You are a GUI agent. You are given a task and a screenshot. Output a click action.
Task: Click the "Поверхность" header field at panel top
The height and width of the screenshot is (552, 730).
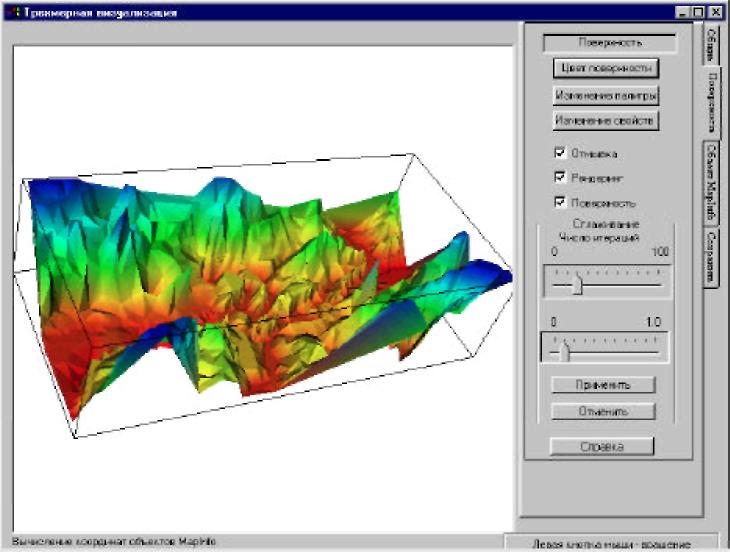pyautogui.click(x=610, y=43)
